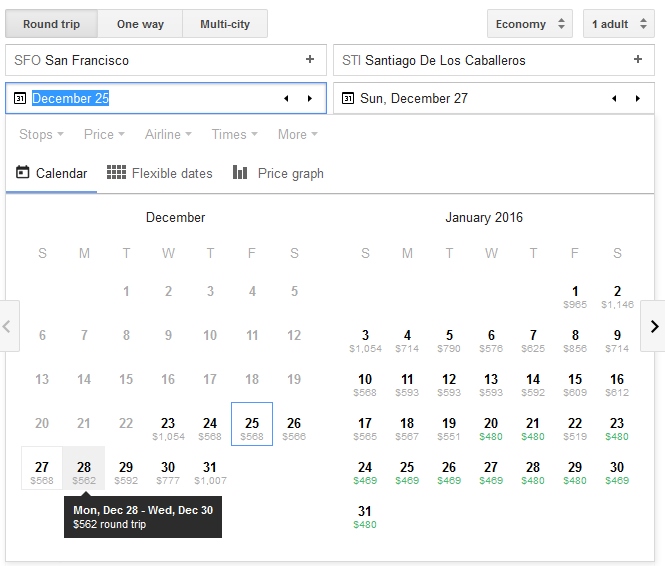The width and height of the screenshot is (665, 566).
Task: Click previous-day arrow for departure date
Action: pyautogui.click(x=286, y=98)
